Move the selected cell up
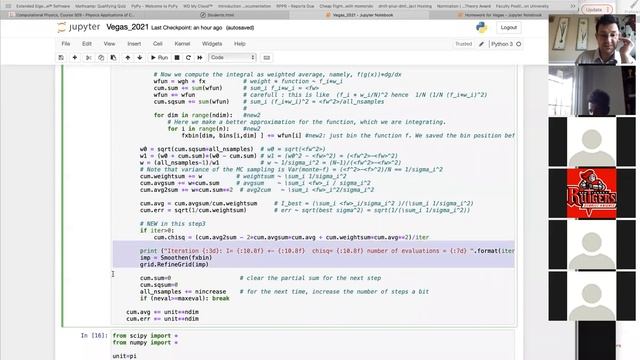 pos(128,58)
